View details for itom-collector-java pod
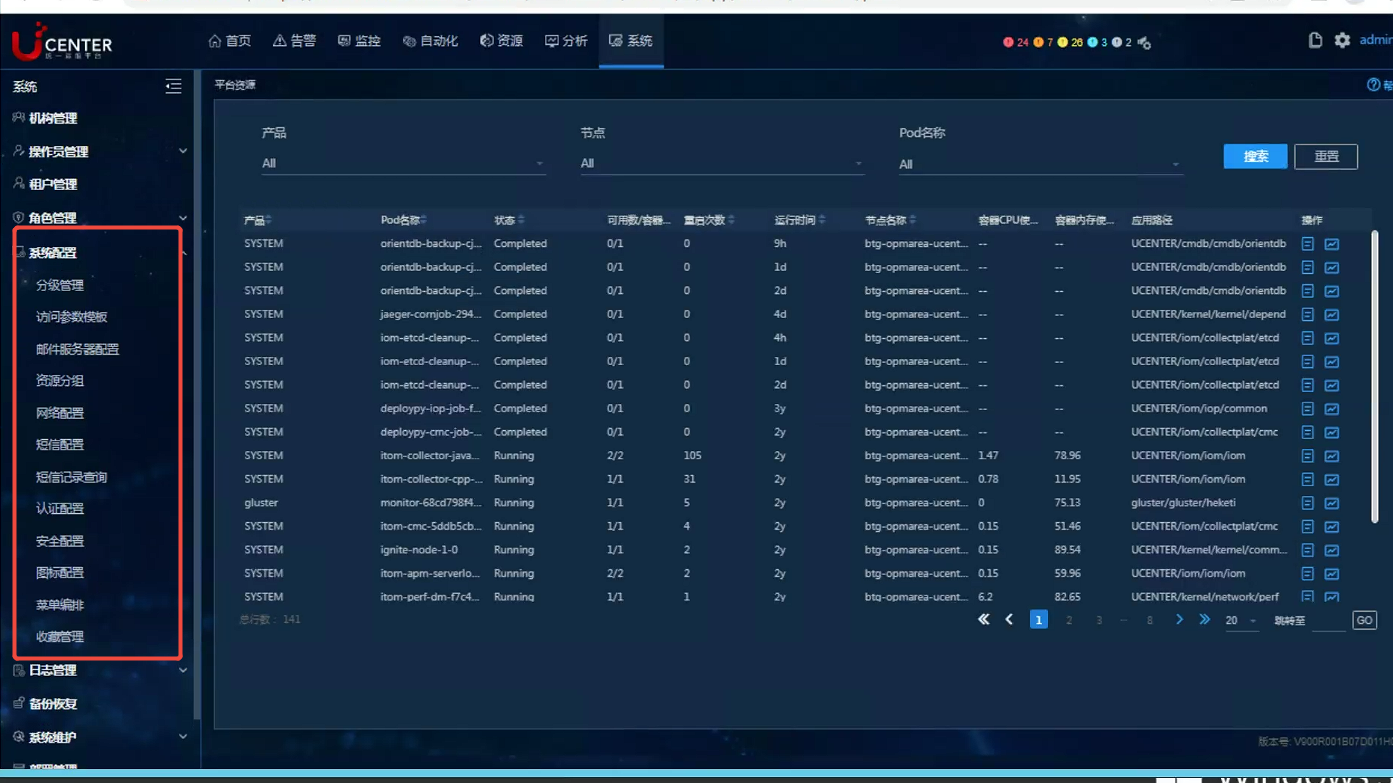 [1307, 456]
